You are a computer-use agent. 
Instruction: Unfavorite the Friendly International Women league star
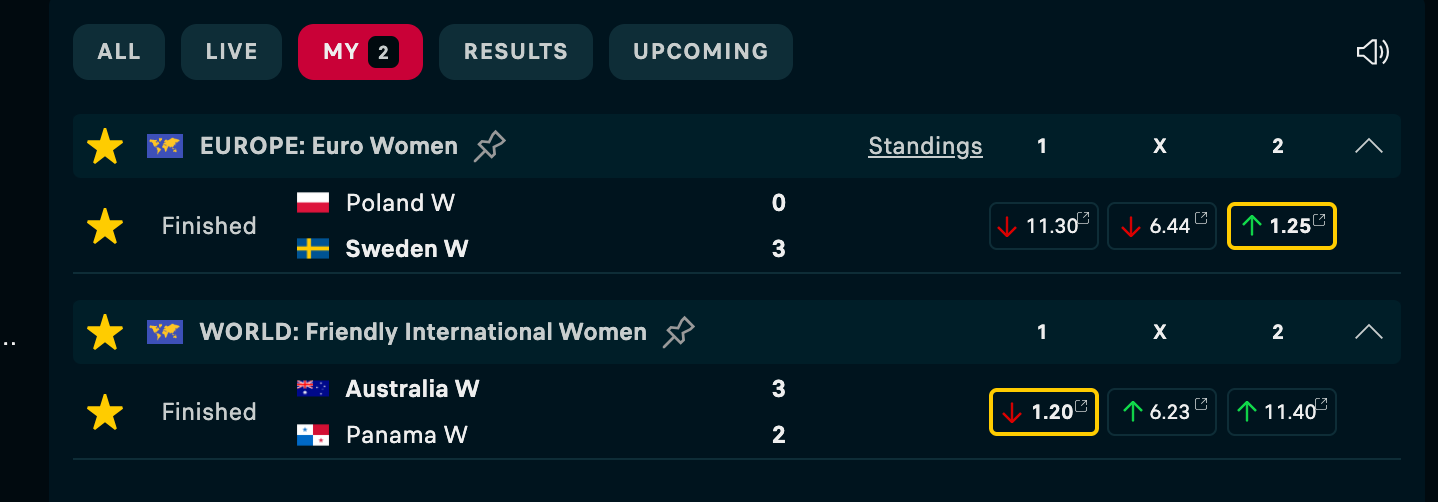coord(104,332)
